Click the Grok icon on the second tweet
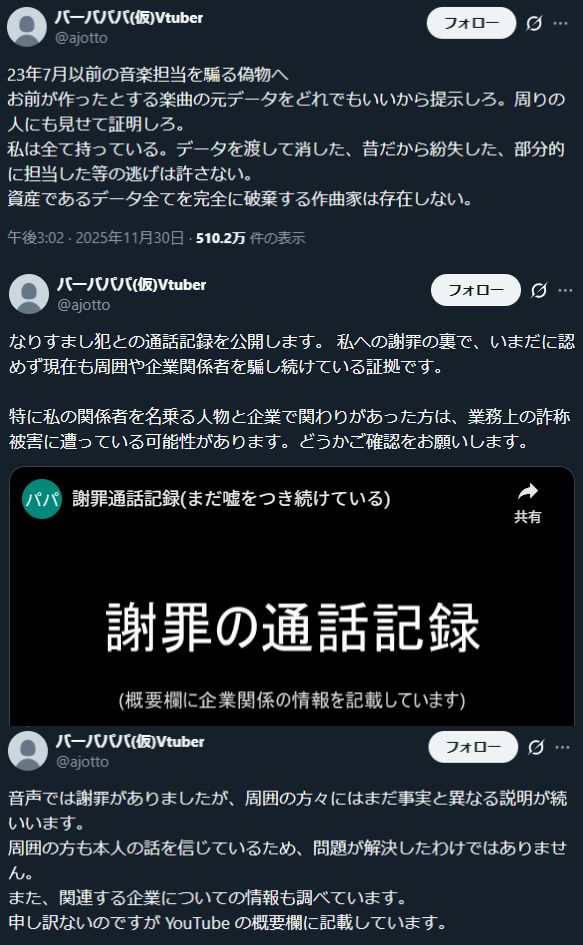The height and width of the screenshot is (945, 583). [538, 290]
